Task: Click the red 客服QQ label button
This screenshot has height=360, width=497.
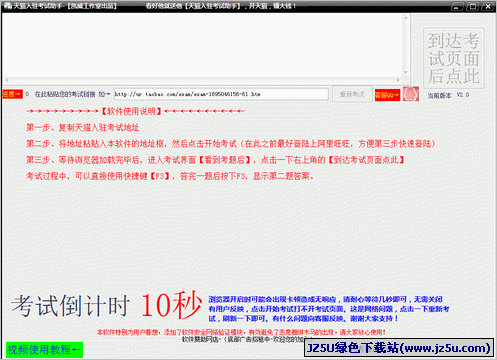Action: click(x=387, y=95)
